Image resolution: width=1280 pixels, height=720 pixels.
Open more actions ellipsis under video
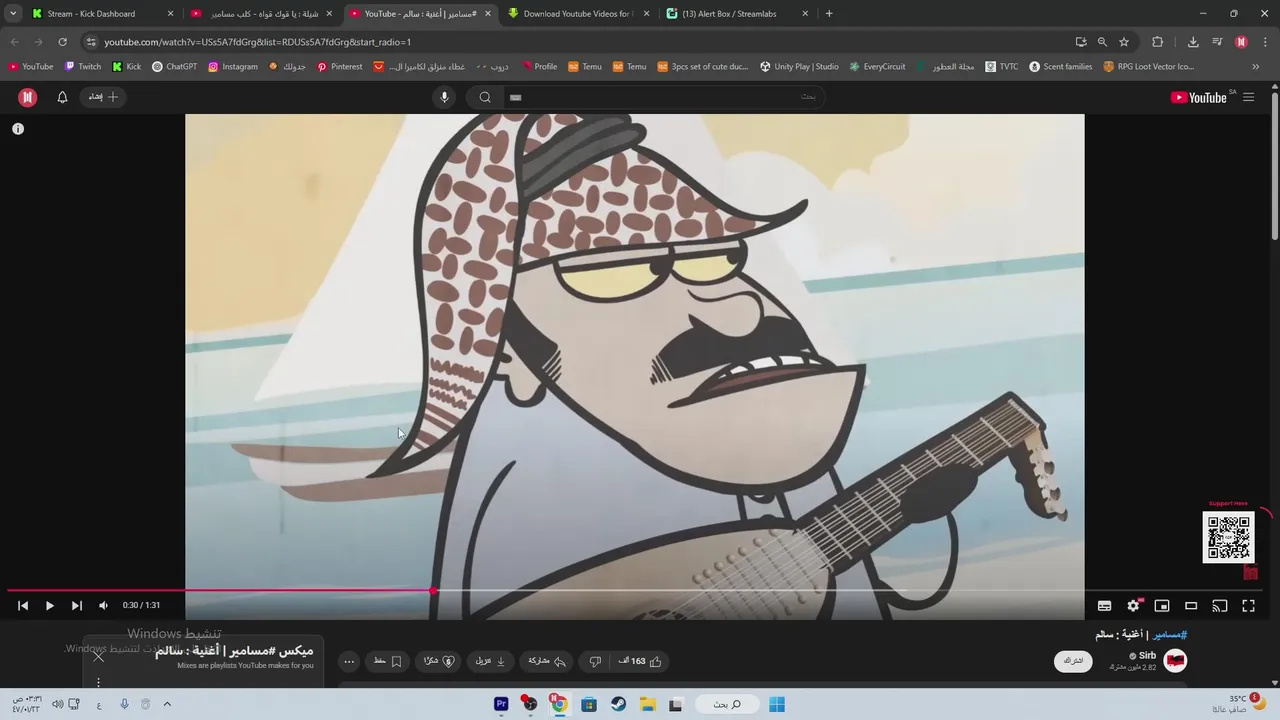click(348, 661)
